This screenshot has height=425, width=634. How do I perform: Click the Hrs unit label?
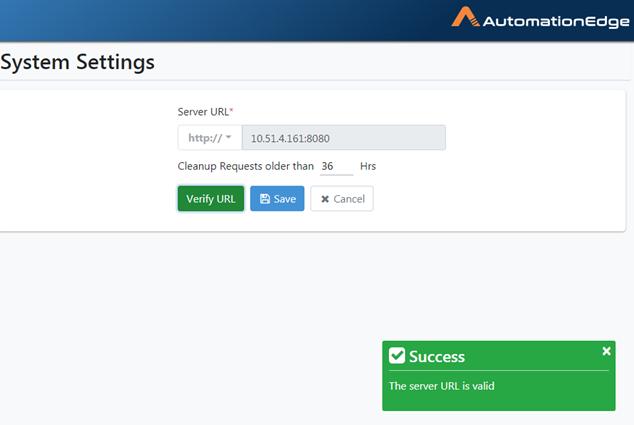point(368,166)
